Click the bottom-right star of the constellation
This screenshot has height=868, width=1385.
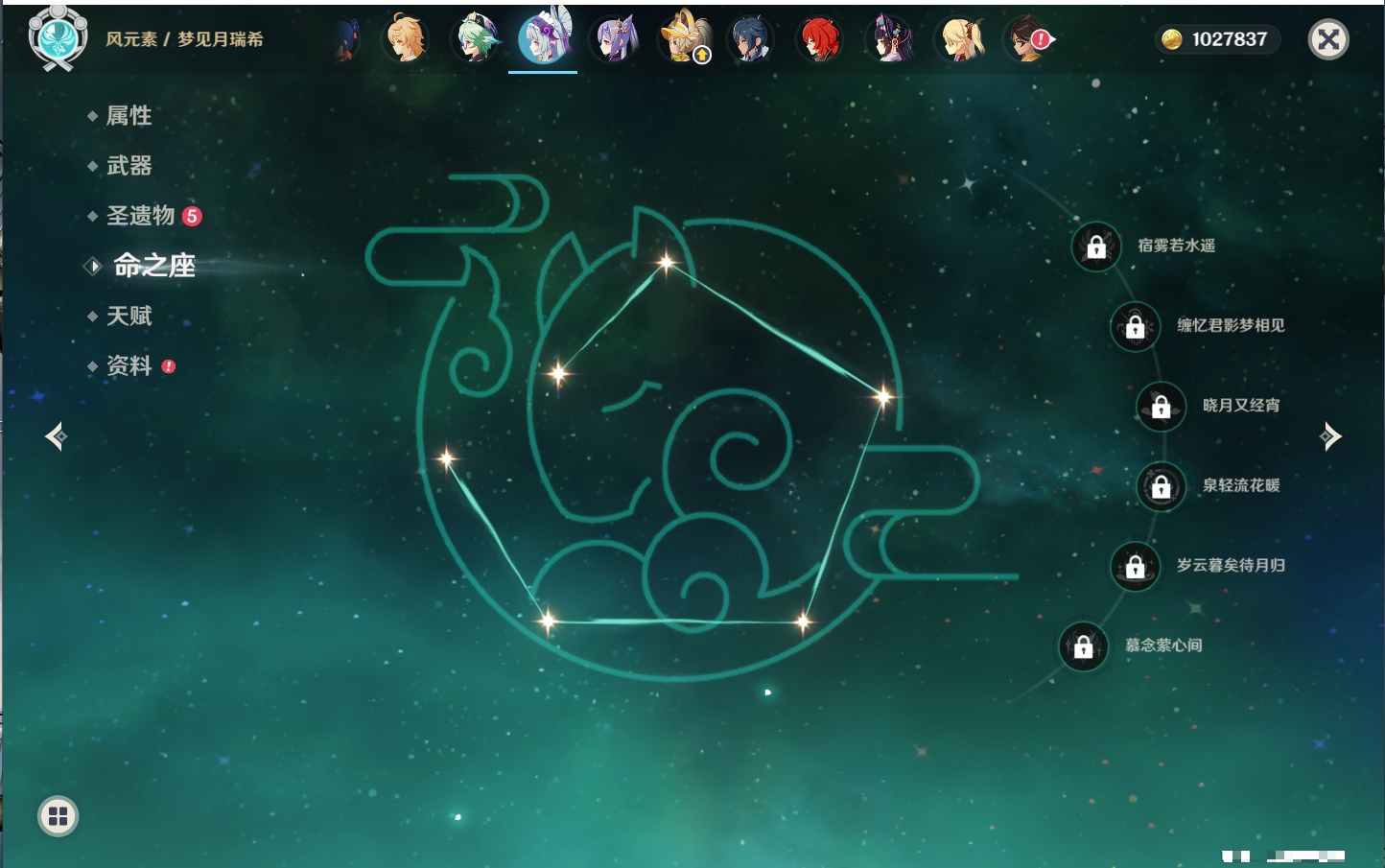pyautogui.click(x=804, y=623)
